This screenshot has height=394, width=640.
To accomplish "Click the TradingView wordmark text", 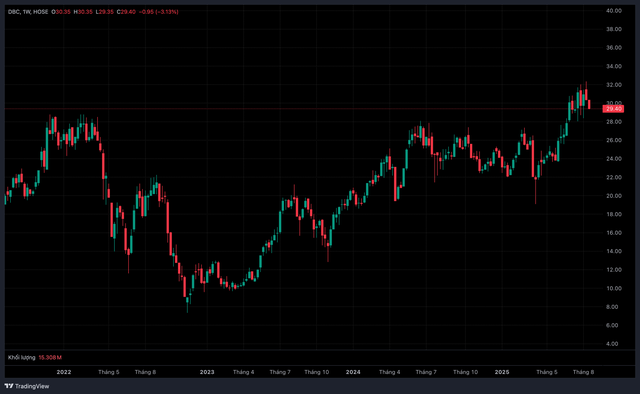I will coord(32,386).
